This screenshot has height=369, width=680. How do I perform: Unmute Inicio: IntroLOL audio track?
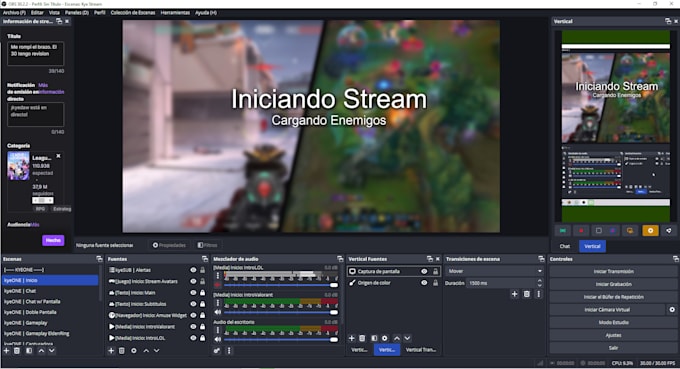pos(218,285)
